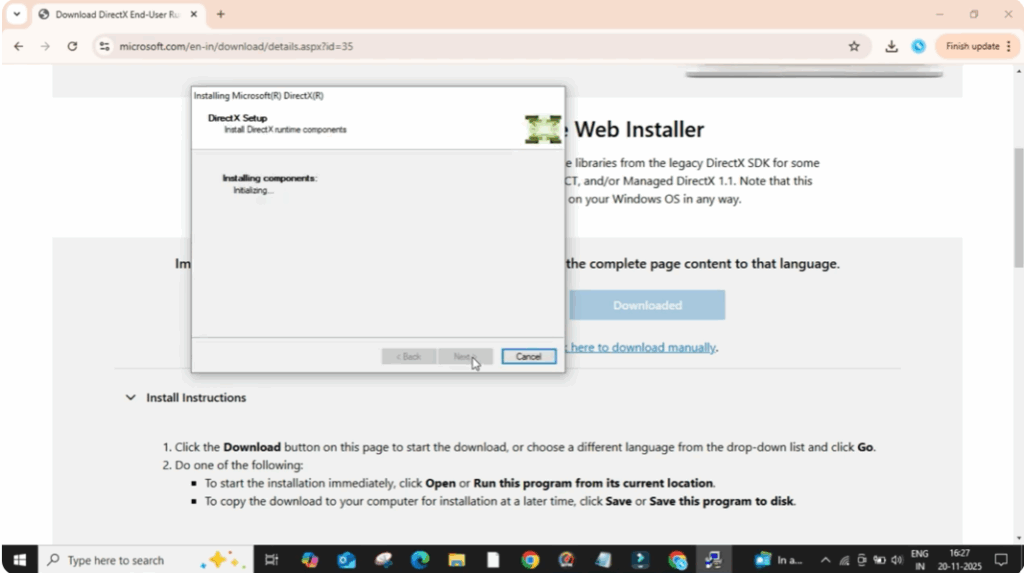The height and width of the screenshot is (573, 1024).
Task: View site information icon in address bar
Action: [x=104, y=46]
